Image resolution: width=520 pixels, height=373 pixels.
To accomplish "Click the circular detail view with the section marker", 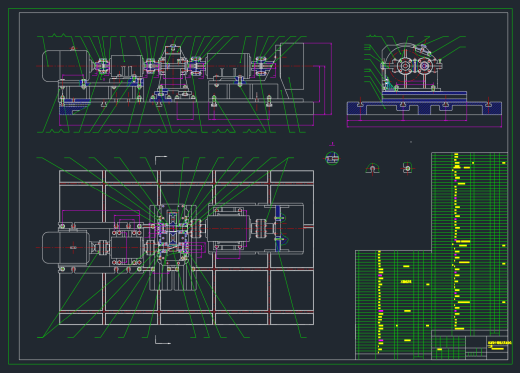I will tap(332, 158).
